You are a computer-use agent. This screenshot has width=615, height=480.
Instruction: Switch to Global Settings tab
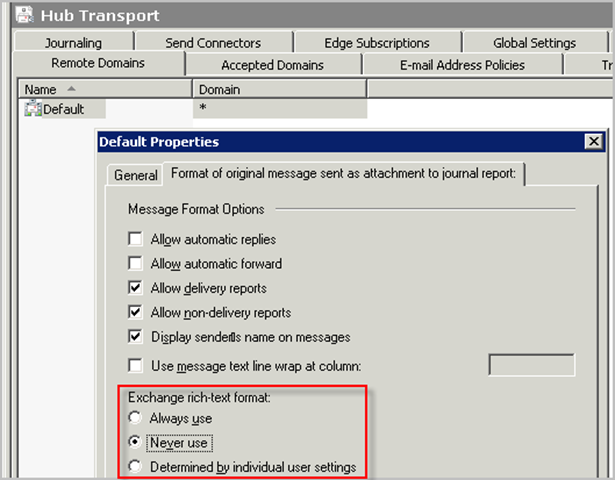tap(534, 43)
